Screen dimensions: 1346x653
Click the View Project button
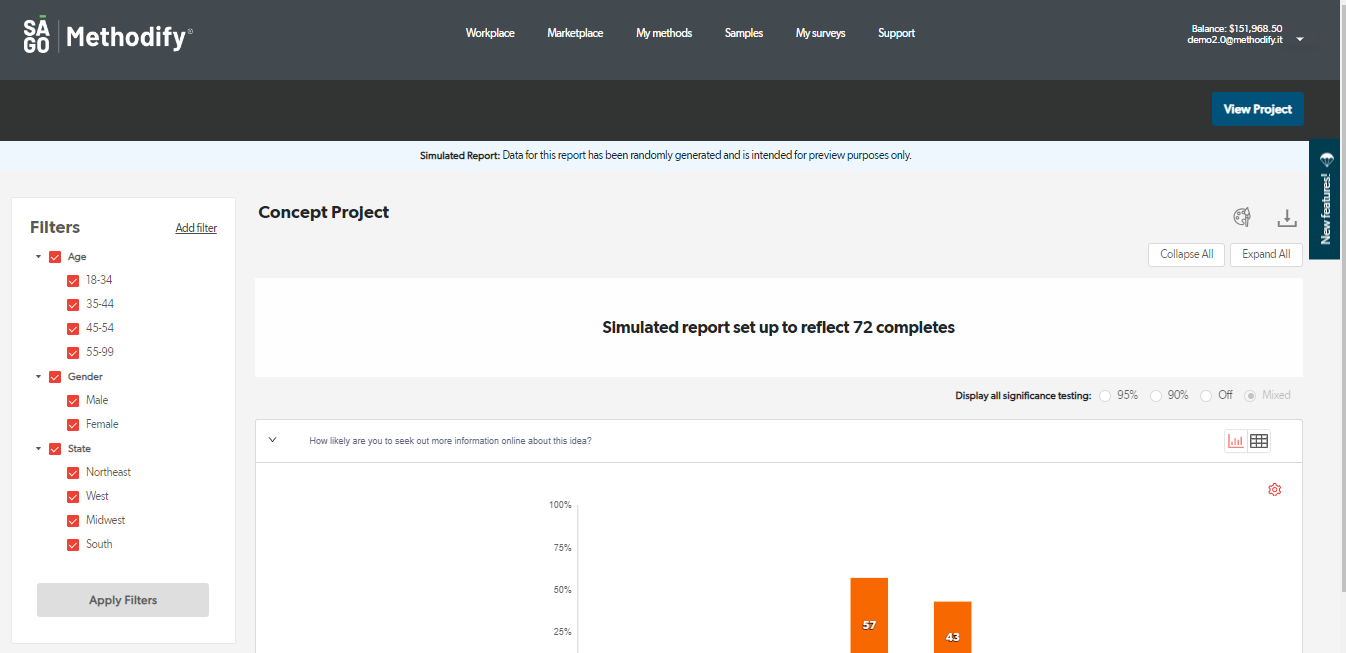pos(1257,109)
